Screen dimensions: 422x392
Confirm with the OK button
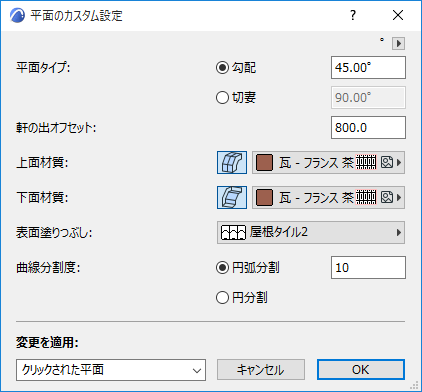361,369
